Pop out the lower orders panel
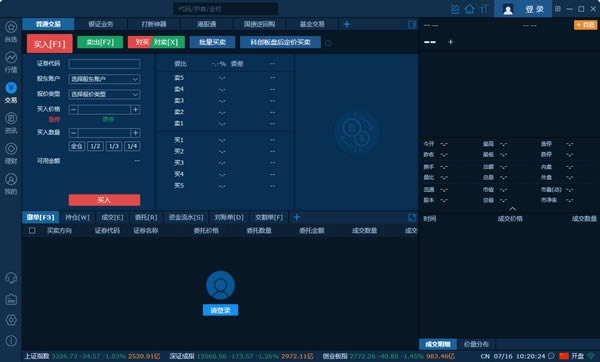 click(x=412, y=217)
